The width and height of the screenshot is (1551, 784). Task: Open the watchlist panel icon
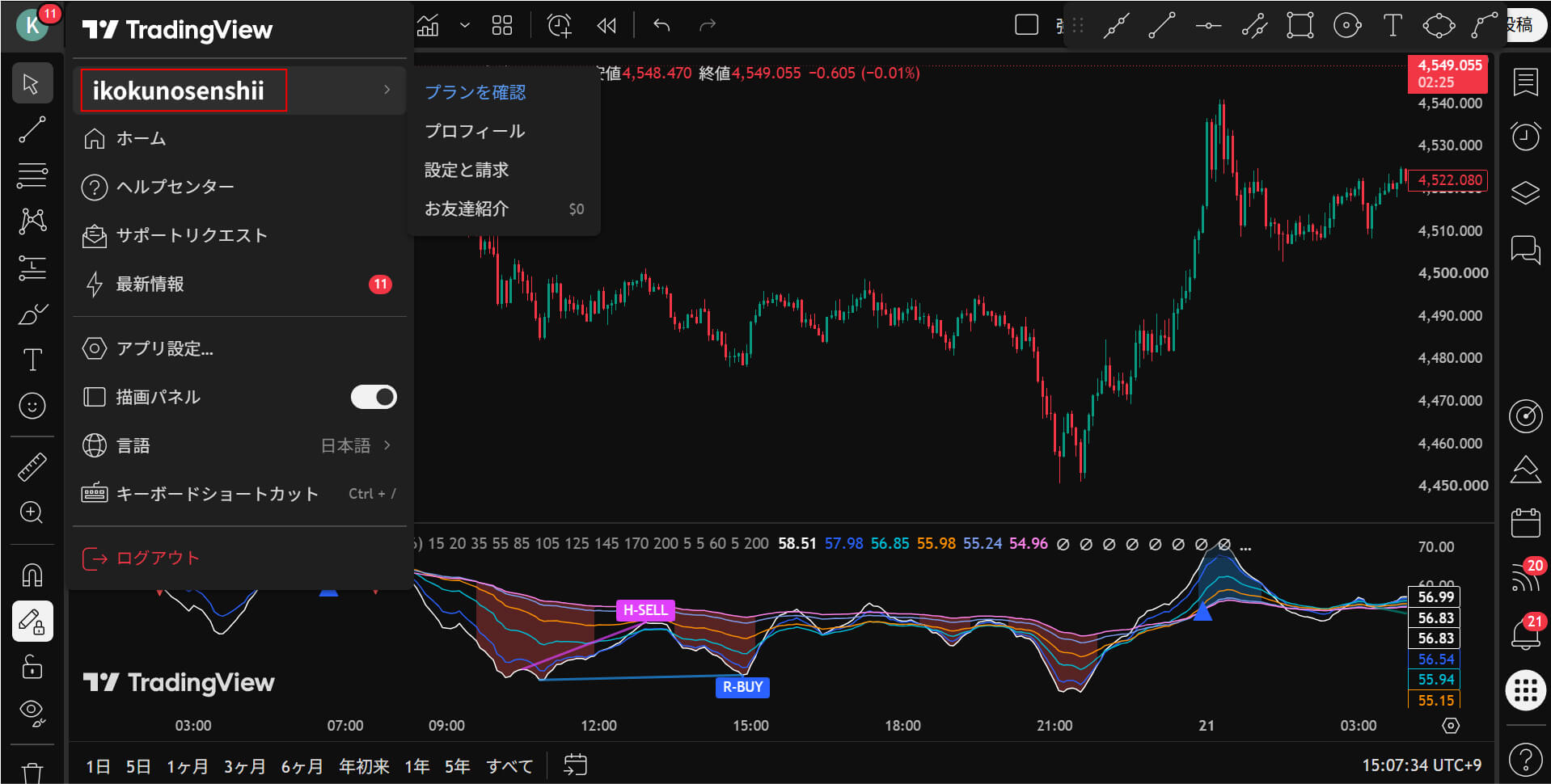coord(1525,82)
